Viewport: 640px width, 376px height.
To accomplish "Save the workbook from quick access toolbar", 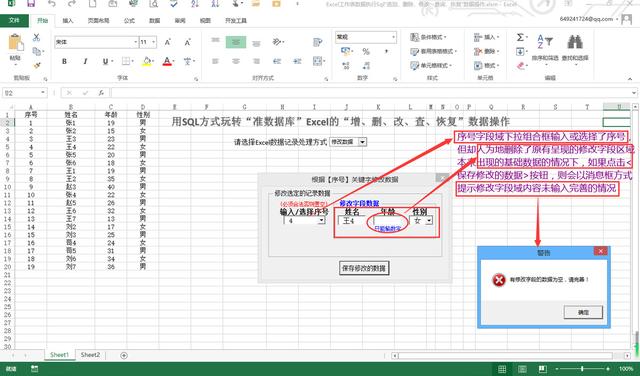I will [31, 4].
